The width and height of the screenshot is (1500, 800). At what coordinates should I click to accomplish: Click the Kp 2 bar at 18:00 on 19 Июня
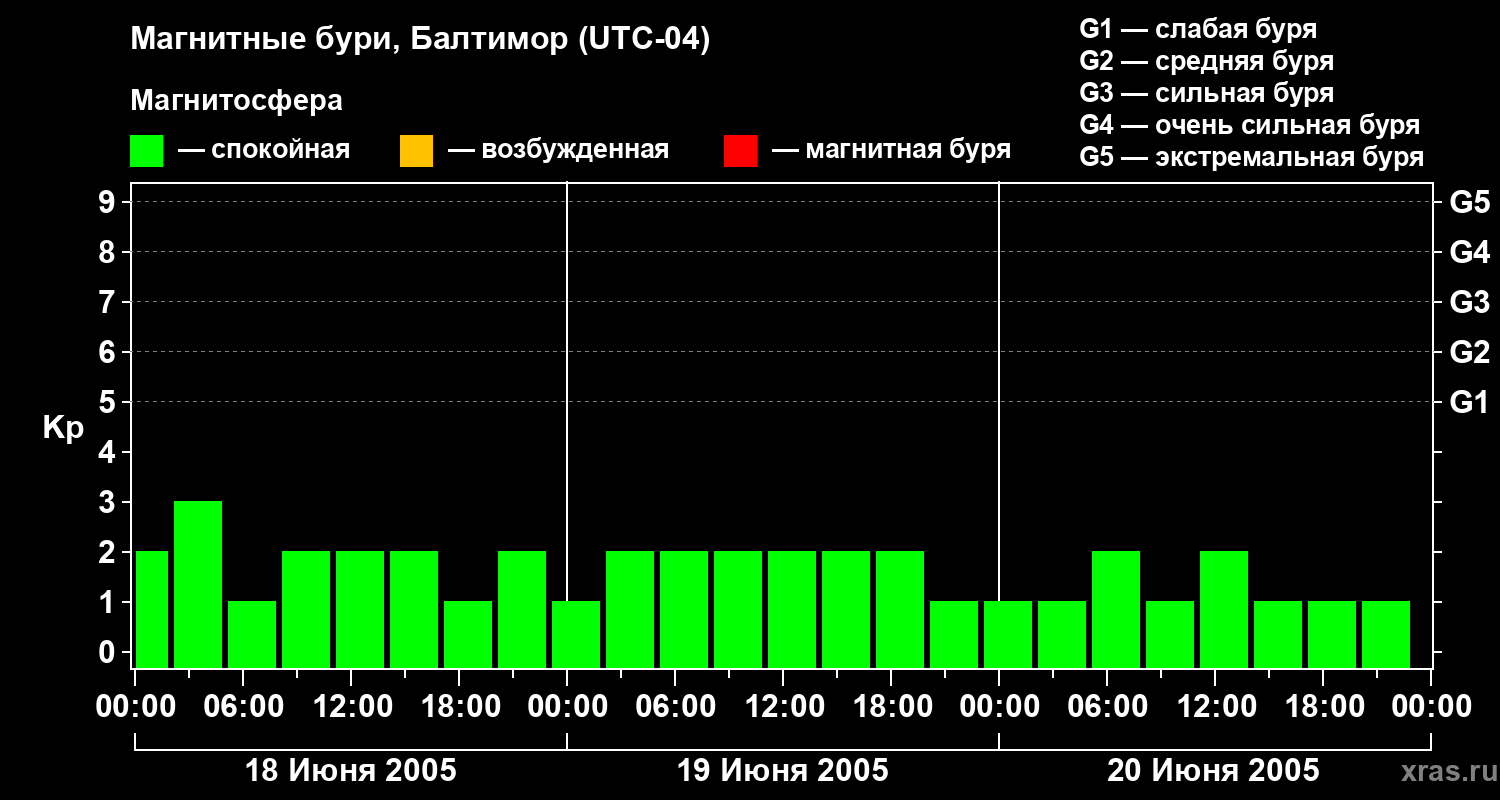tap(900, 609)
